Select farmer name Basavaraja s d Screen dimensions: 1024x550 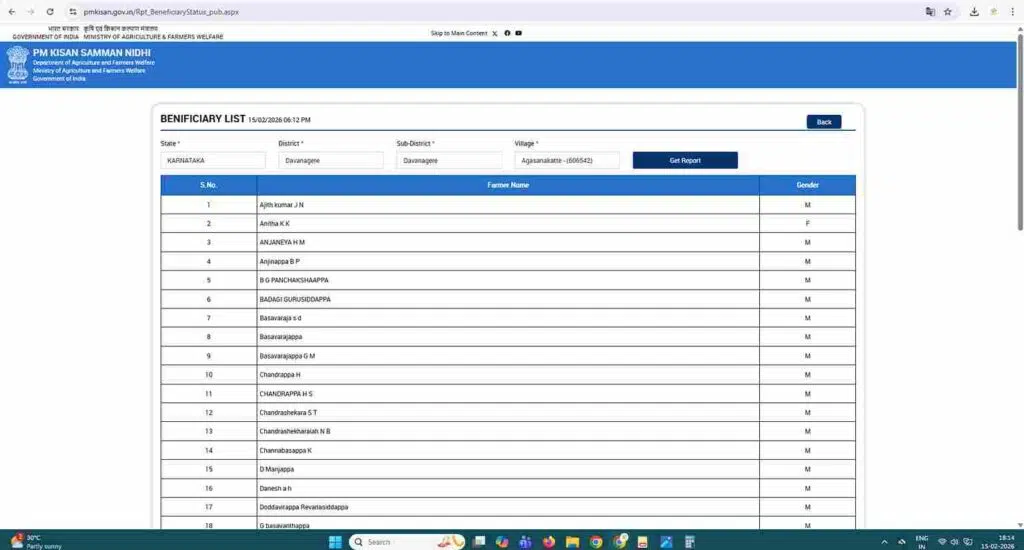point(280,318)
